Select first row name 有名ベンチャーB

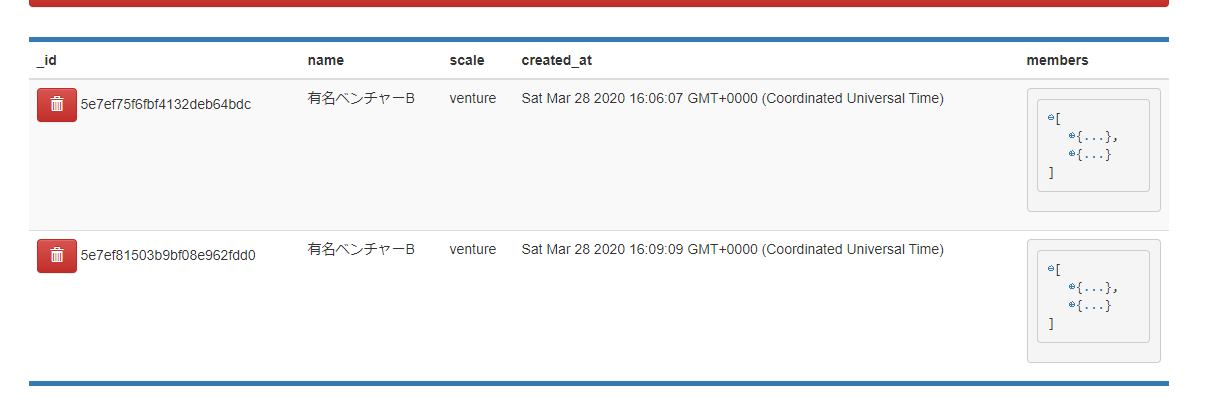(361, 98)
